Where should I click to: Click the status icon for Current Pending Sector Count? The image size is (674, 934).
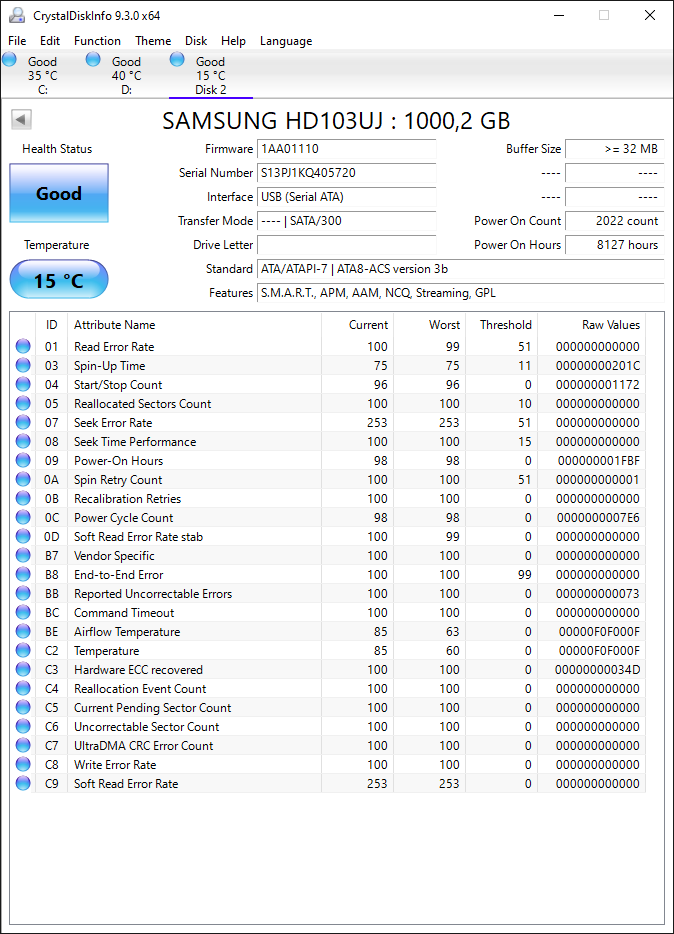(x=23, y=708)
